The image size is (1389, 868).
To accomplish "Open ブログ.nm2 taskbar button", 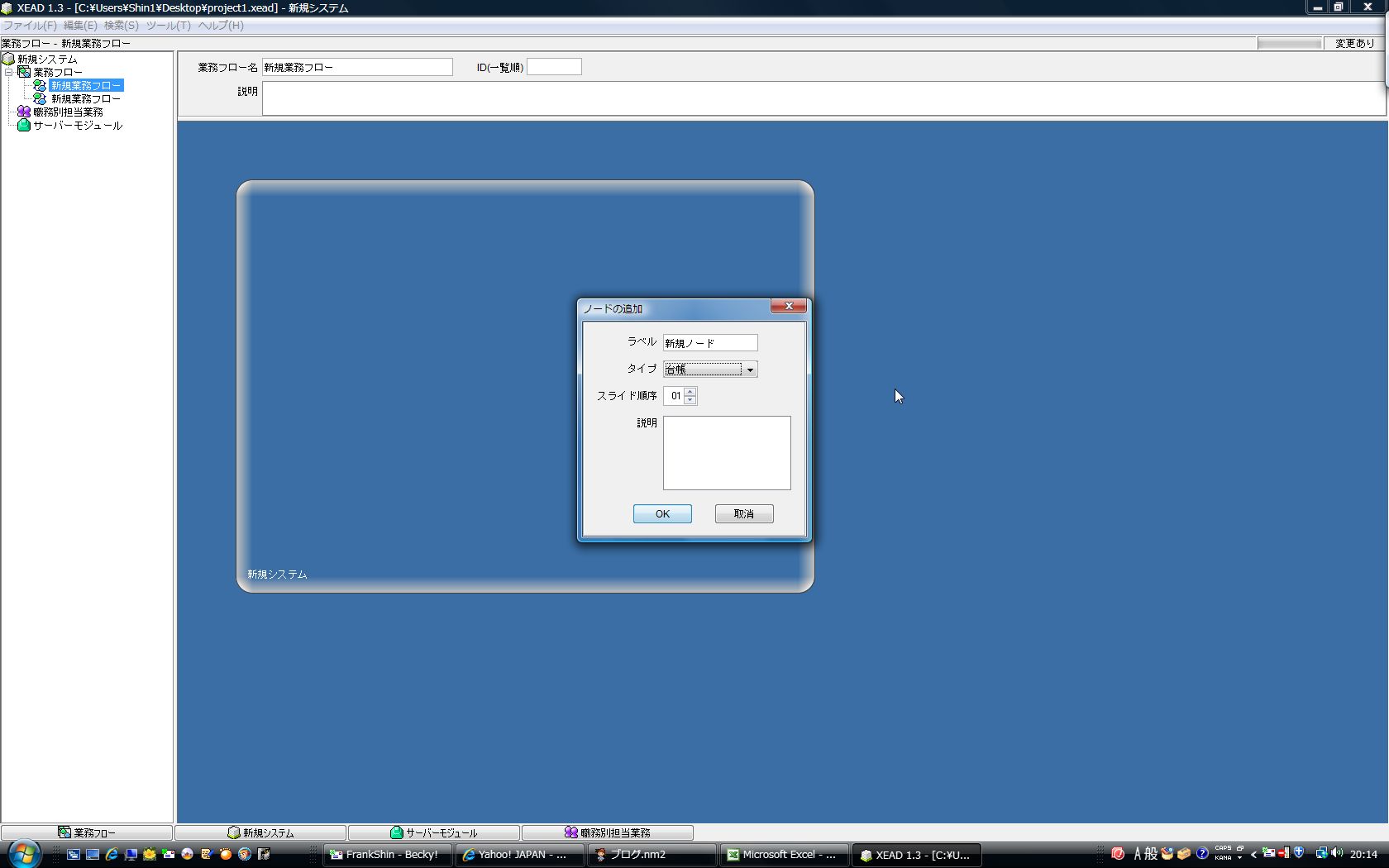I will [x=652, y=855].
